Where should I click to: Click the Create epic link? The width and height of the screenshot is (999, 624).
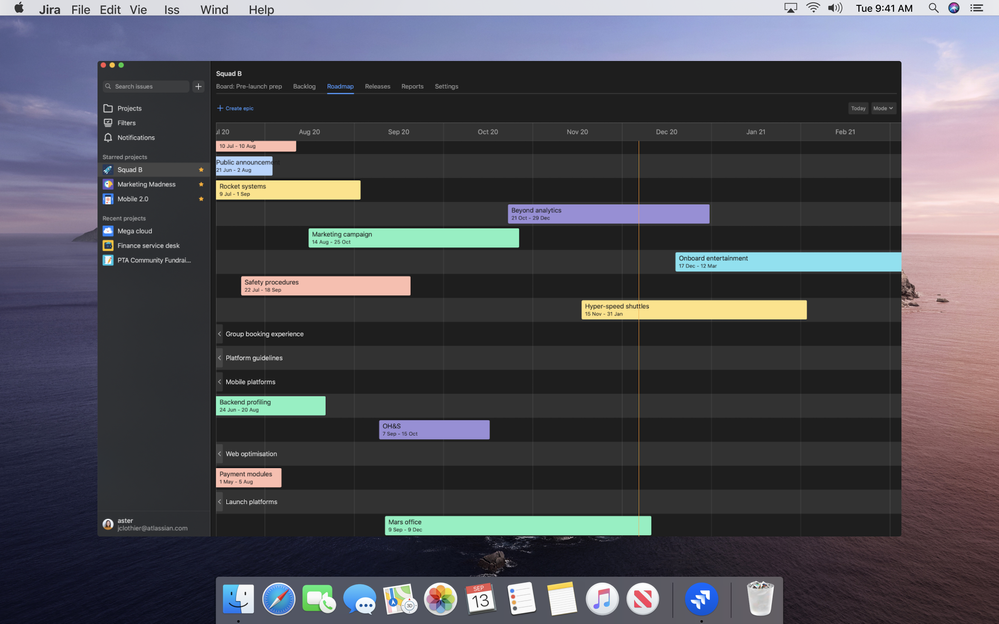tap(236, 107)
